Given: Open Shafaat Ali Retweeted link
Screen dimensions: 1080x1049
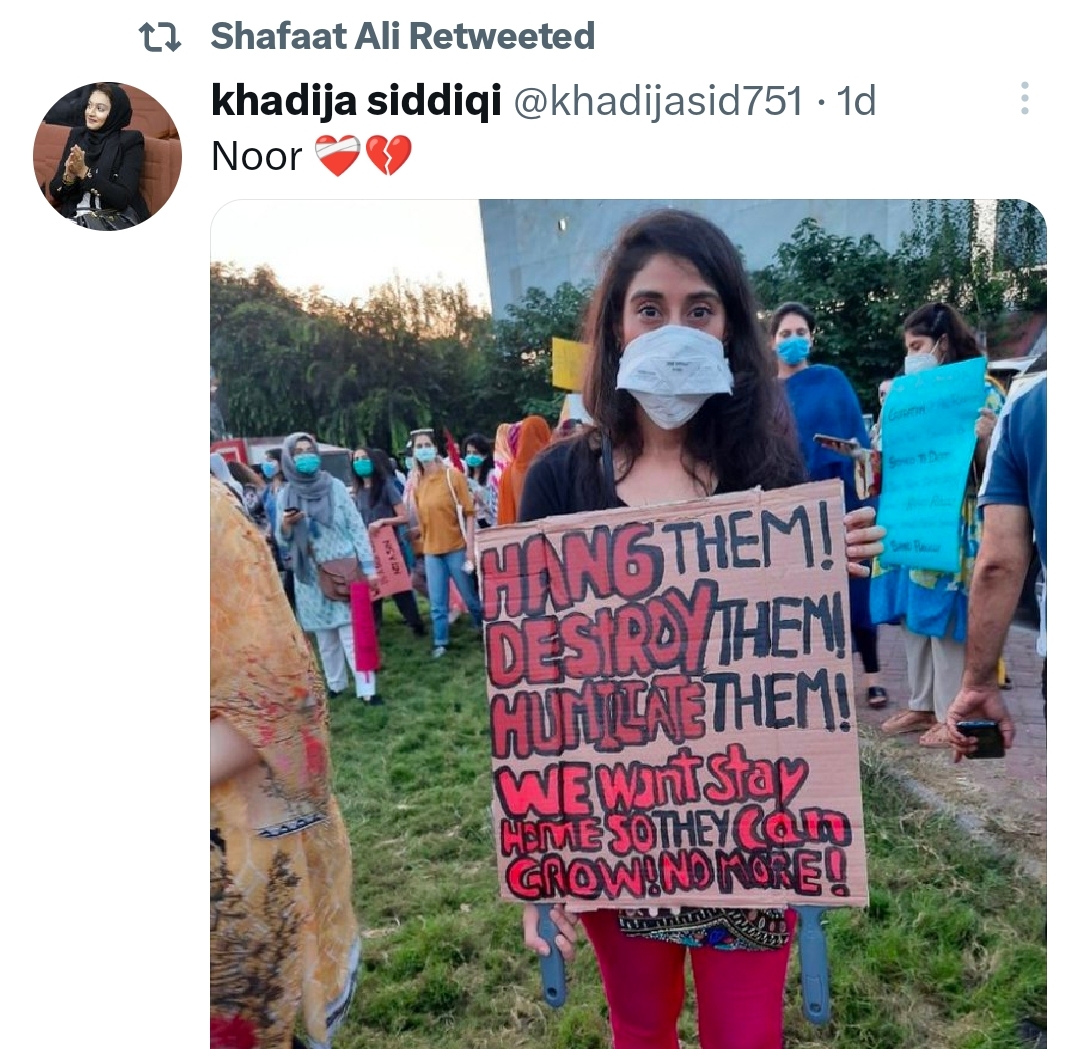Looking at the screenshot, I should [x=402, y=37].
